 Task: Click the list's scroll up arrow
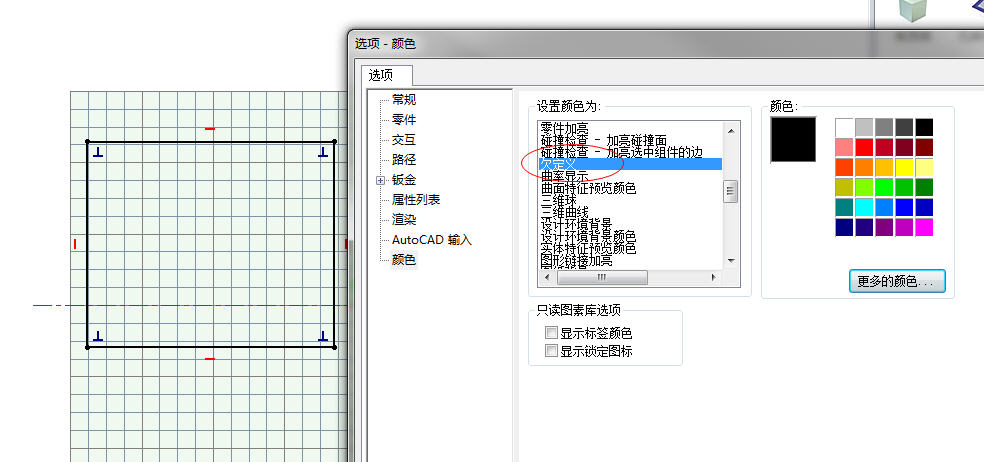click(x=731, y=130)
